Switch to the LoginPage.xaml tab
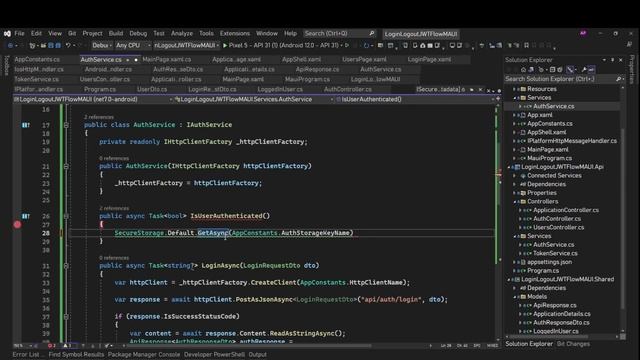Image resolution: width=640 pixels, height=360 pixels. tap(429, 60)
